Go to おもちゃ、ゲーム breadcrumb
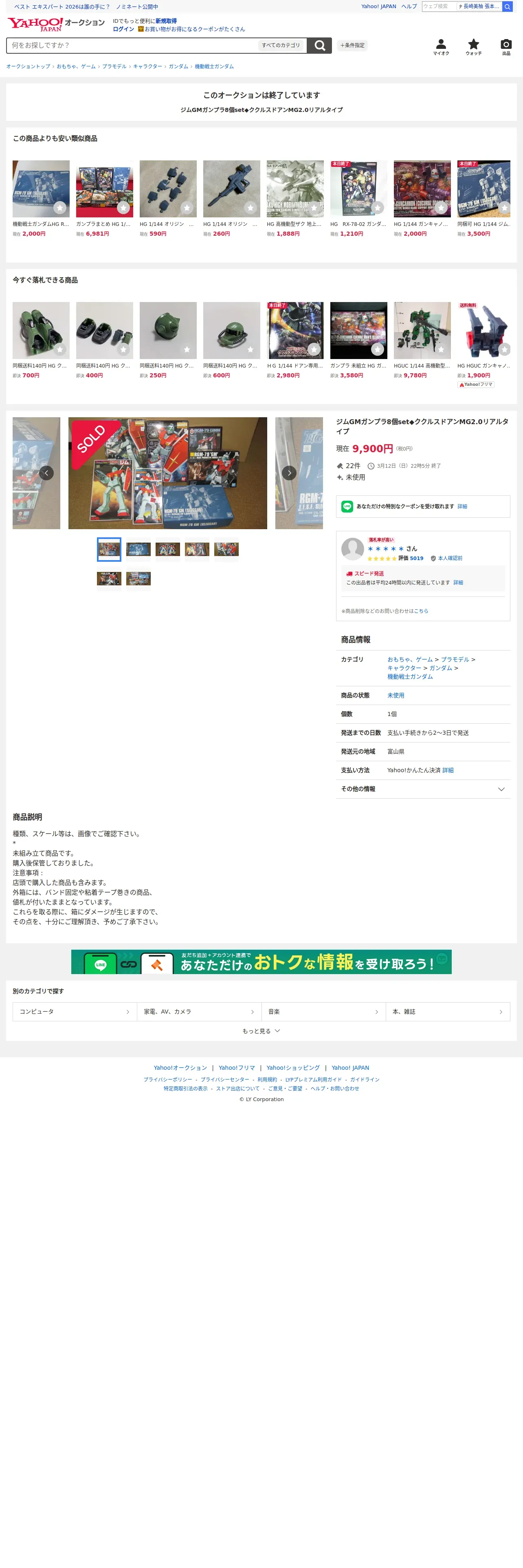This screenshot has width=523, height=1568. pos(76,66)
